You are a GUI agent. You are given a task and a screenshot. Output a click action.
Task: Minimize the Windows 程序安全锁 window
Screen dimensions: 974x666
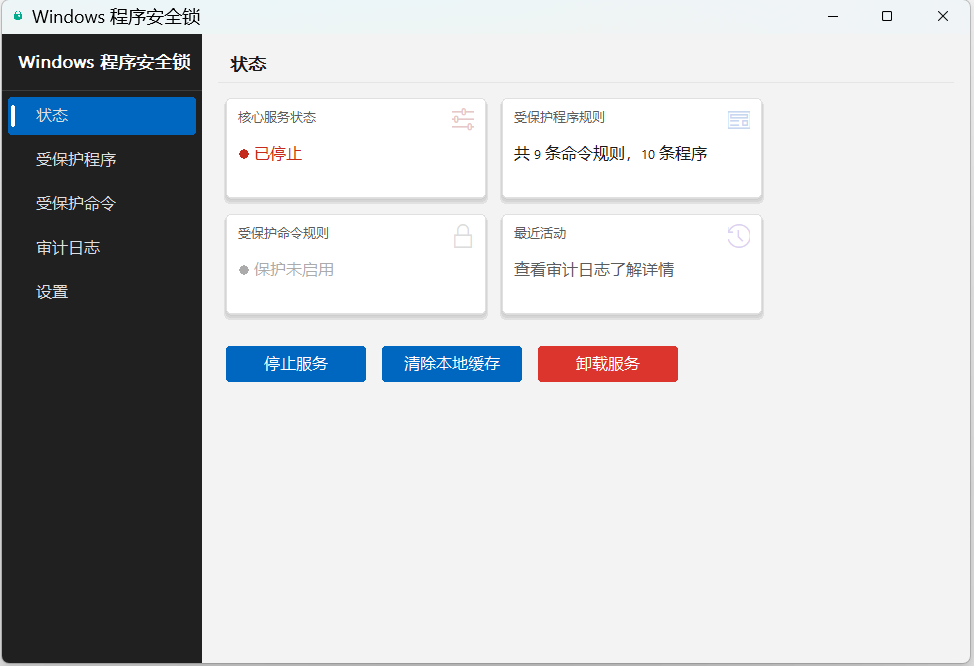831,16
